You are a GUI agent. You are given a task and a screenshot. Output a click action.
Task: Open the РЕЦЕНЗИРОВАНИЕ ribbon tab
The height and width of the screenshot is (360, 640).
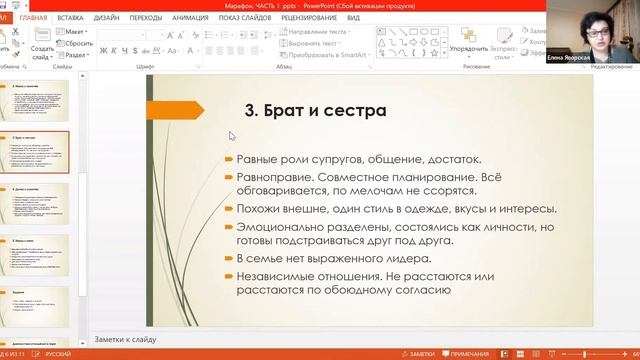coord(309,18)
